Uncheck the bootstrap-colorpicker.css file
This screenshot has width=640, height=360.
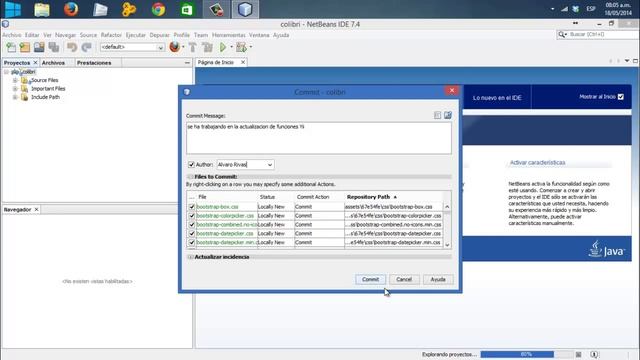191,216
